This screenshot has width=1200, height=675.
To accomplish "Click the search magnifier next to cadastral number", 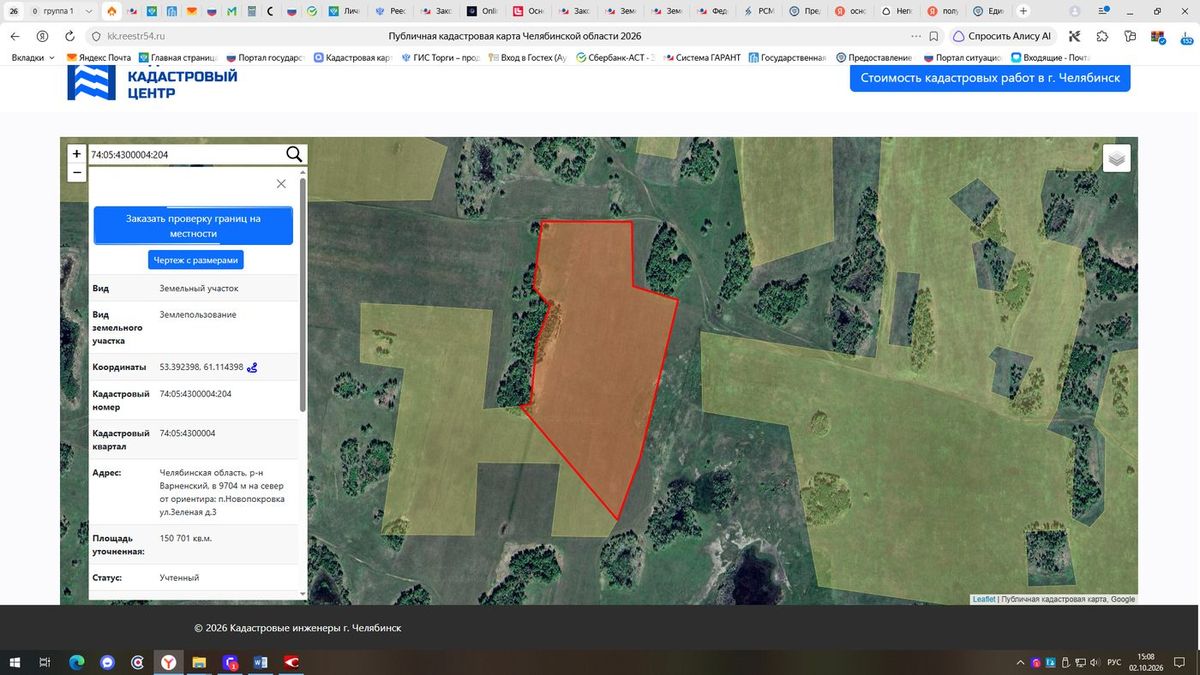I will [294, 154].
